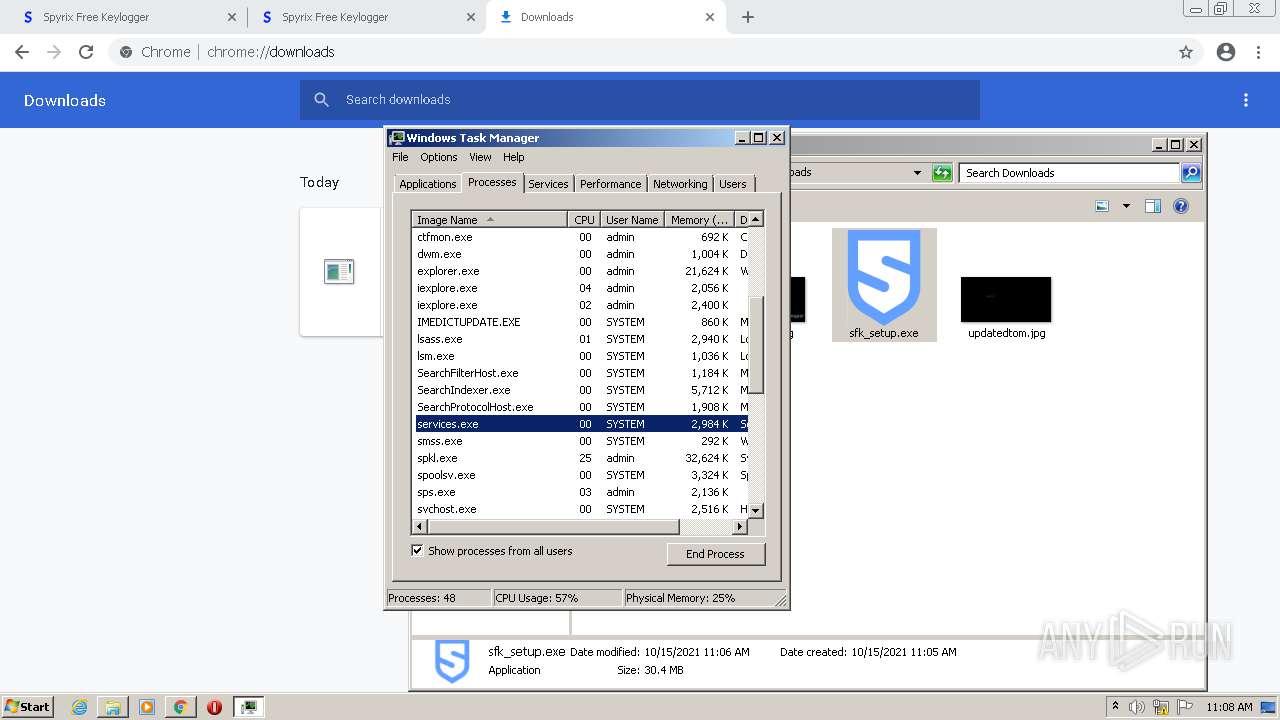Sort processes by User Name column

coord(632,220)
